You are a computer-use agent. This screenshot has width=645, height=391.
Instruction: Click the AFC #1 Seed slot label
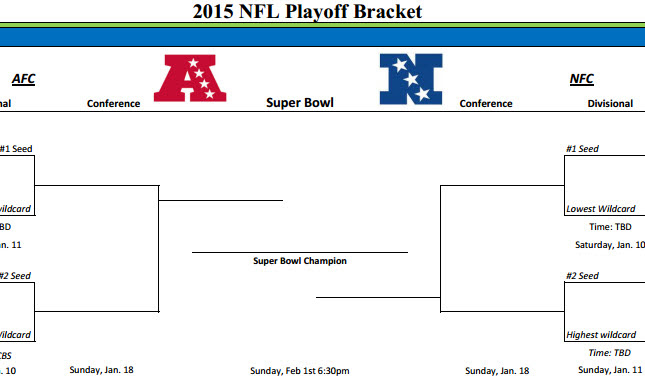click(16, 149)
